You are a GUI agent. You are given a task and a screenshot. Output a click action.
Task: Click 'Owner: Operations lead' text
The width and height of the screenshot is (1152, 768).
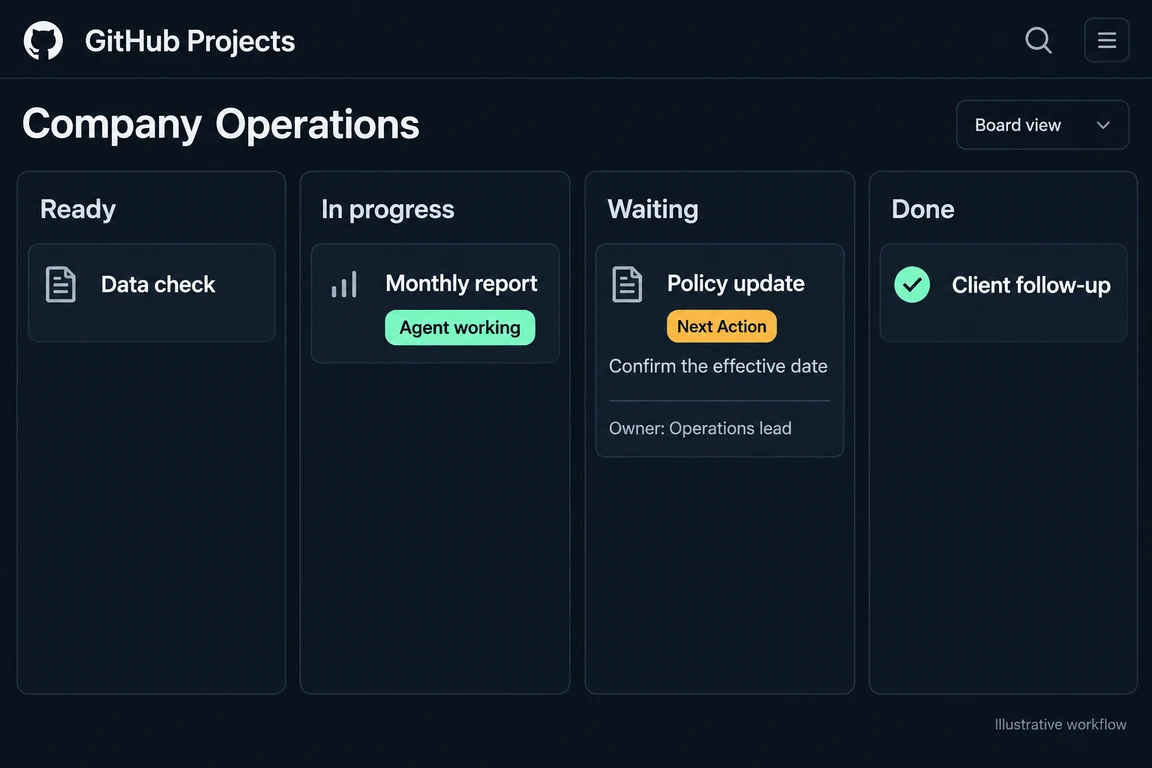pyautogui.click(x=700, y=428)
